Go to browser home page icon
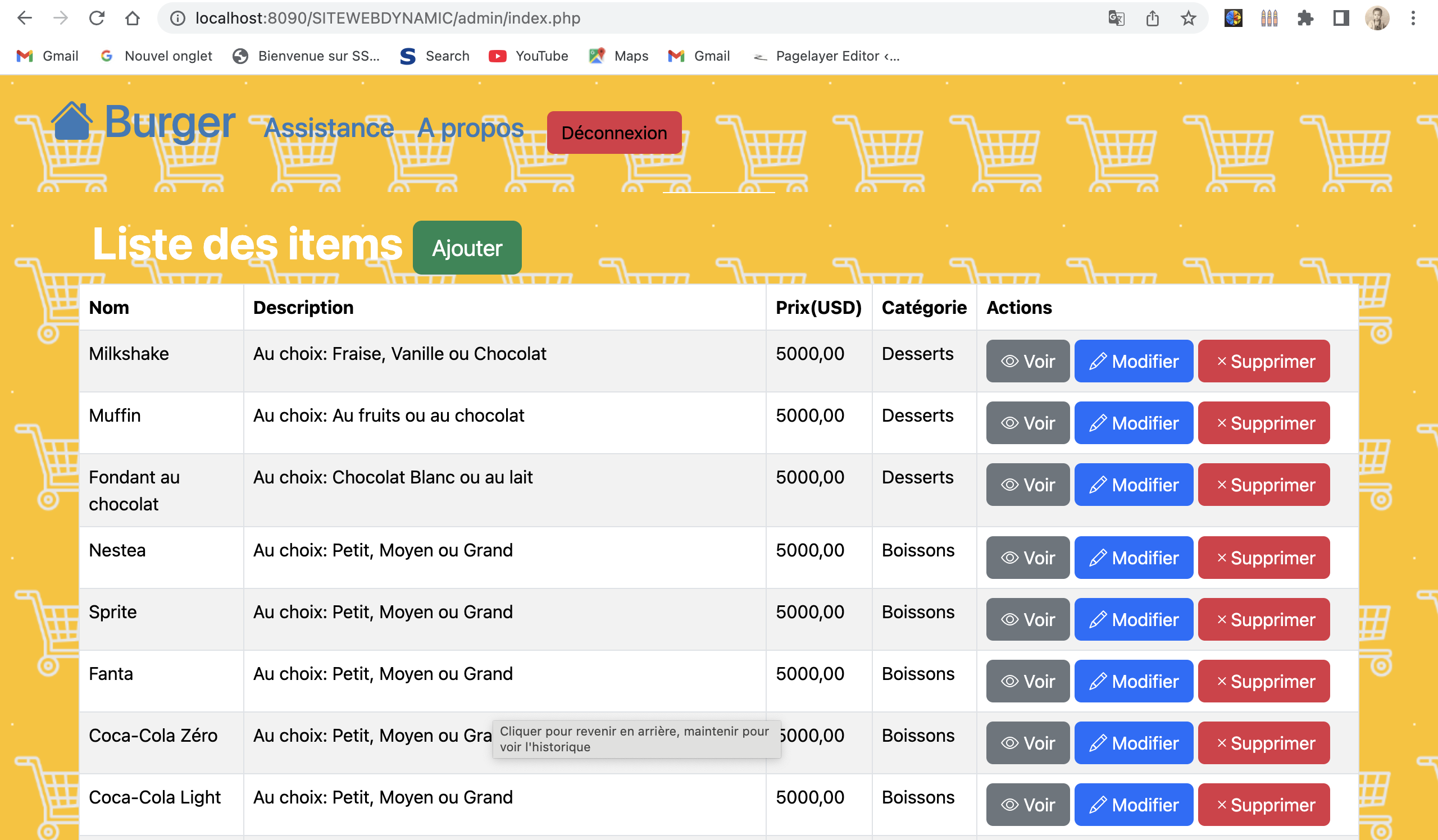Viewport: 1438px width, 840px height. tap(133, 18)
